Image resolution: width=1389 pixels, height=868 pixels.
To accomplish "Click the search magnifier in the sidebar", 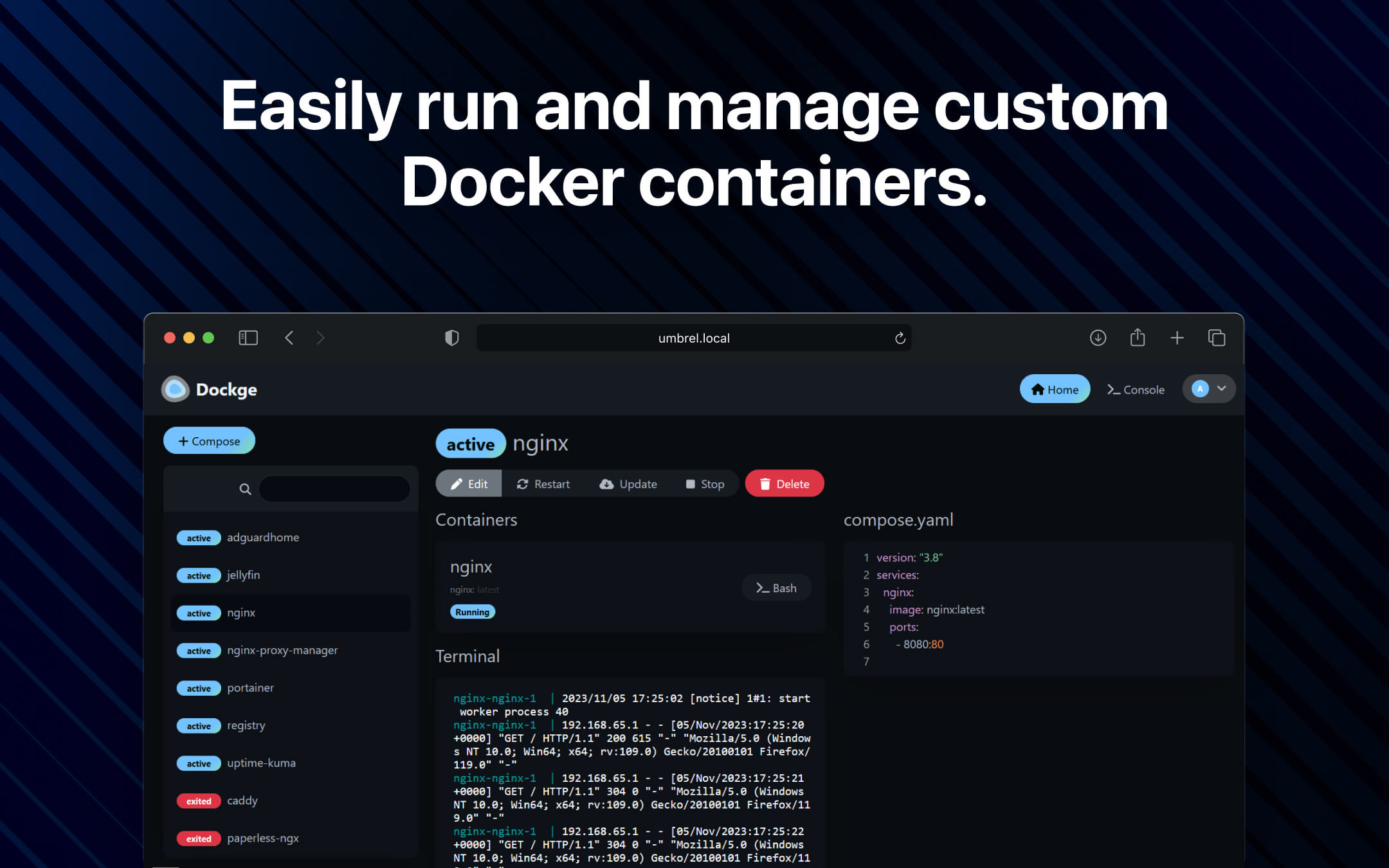I will [245, 489].
